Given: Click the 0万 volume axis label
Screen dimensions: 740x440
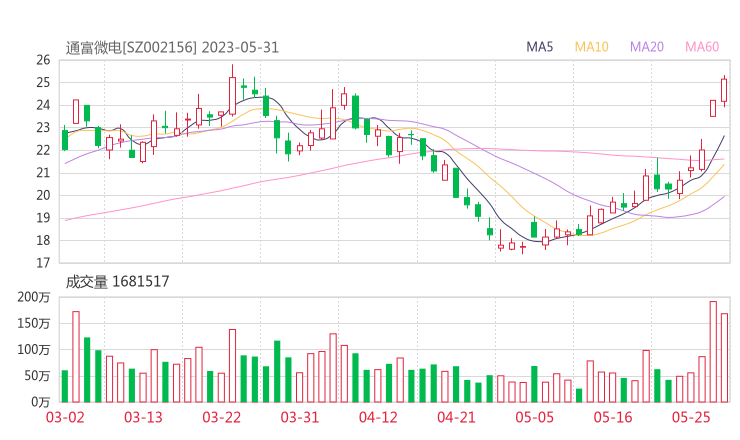Looking at the screenshot, I should click(x=41, y=402).
